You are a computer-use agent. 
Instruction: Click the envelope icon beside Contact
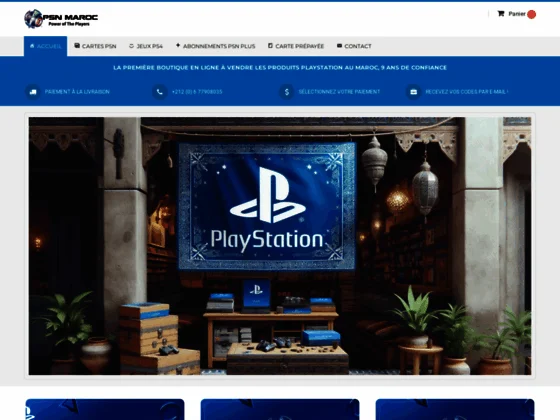[x=339, y=46]
